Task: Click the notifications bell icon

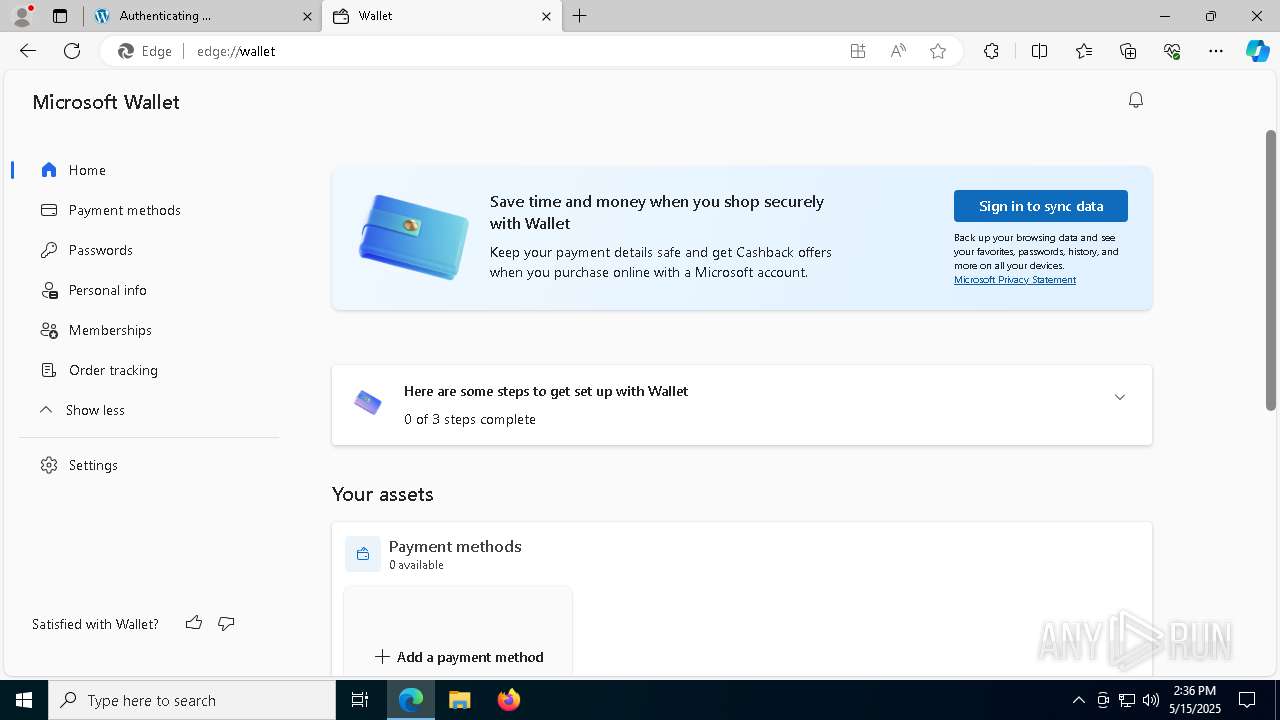Action: click(x=1135, y=100)
